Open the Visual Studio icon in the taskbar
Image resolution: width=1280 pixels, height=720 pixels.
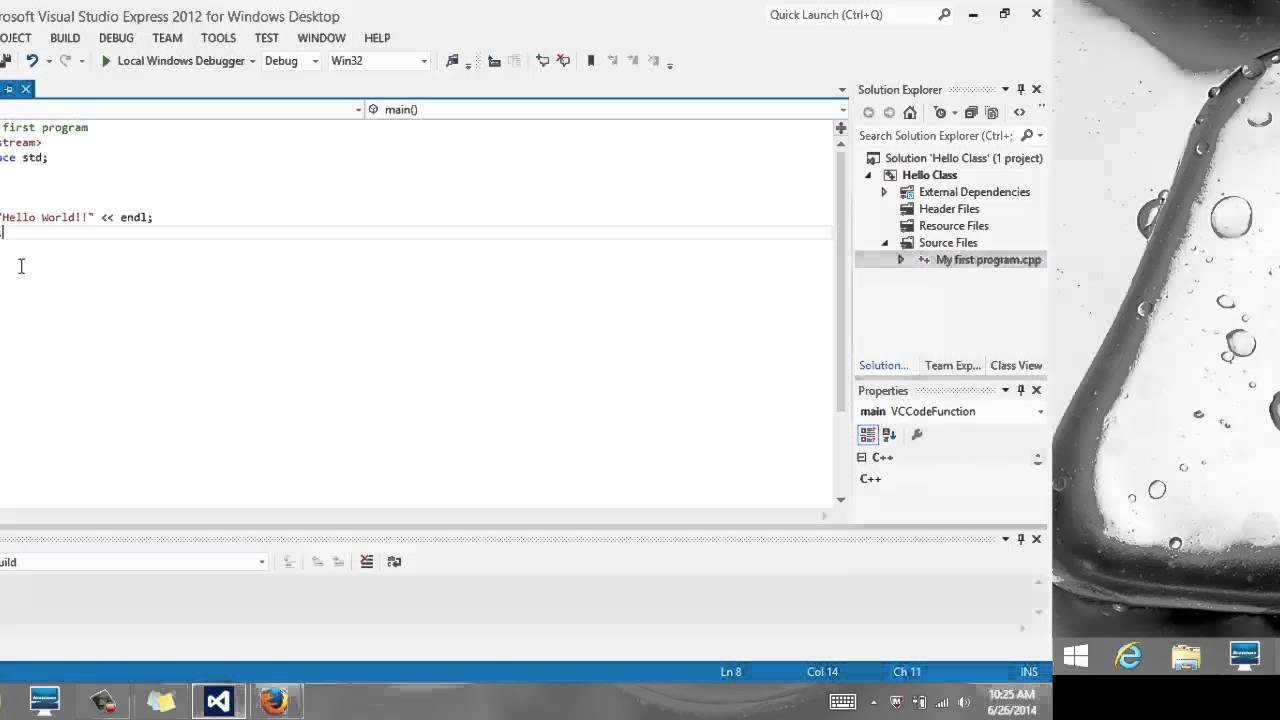[218, 701]
